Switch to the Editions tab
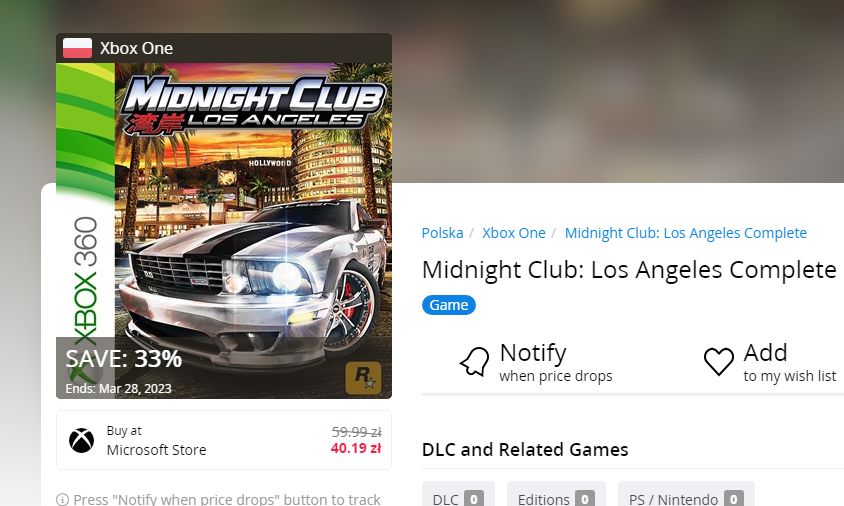 (556, 496)
